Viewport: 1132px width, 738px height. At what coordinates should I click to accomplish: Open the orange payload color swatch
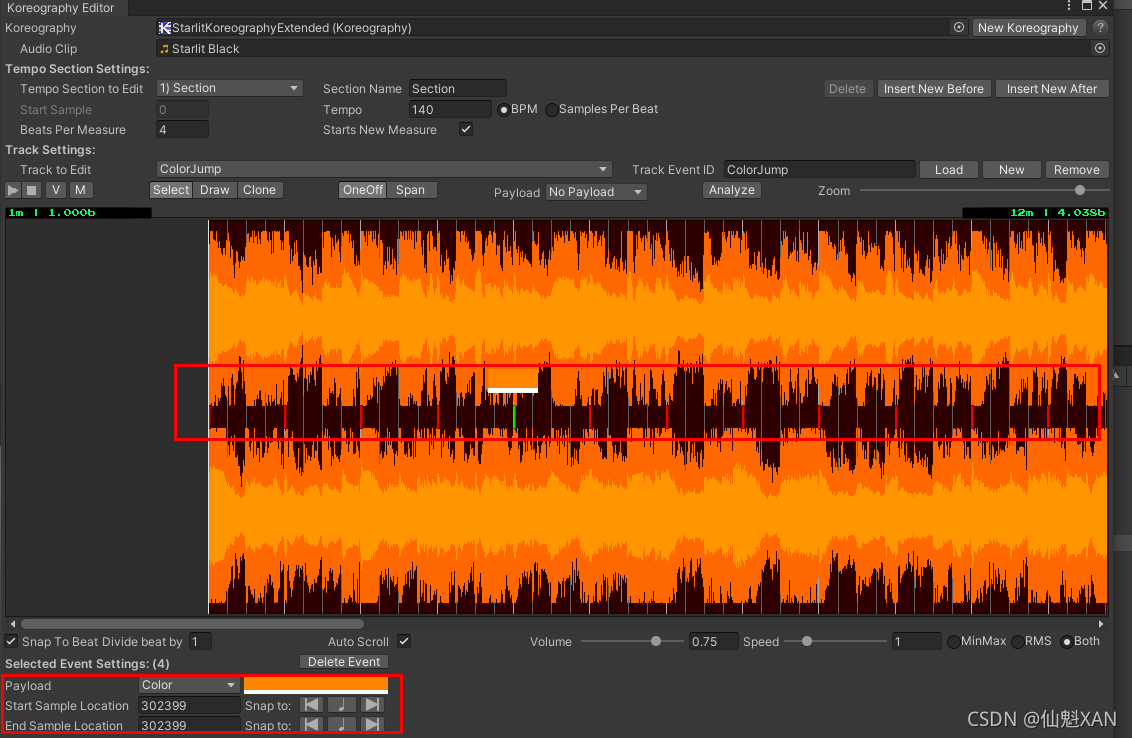(x=315, y=685)
